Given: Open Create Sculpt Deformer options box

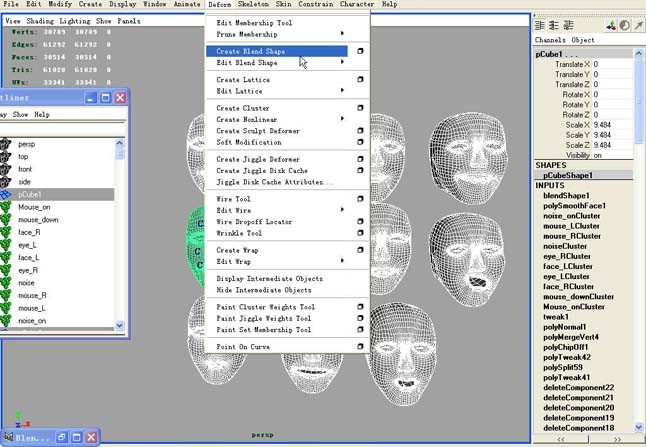Looking at the screenshot, I should coord(360,131).
